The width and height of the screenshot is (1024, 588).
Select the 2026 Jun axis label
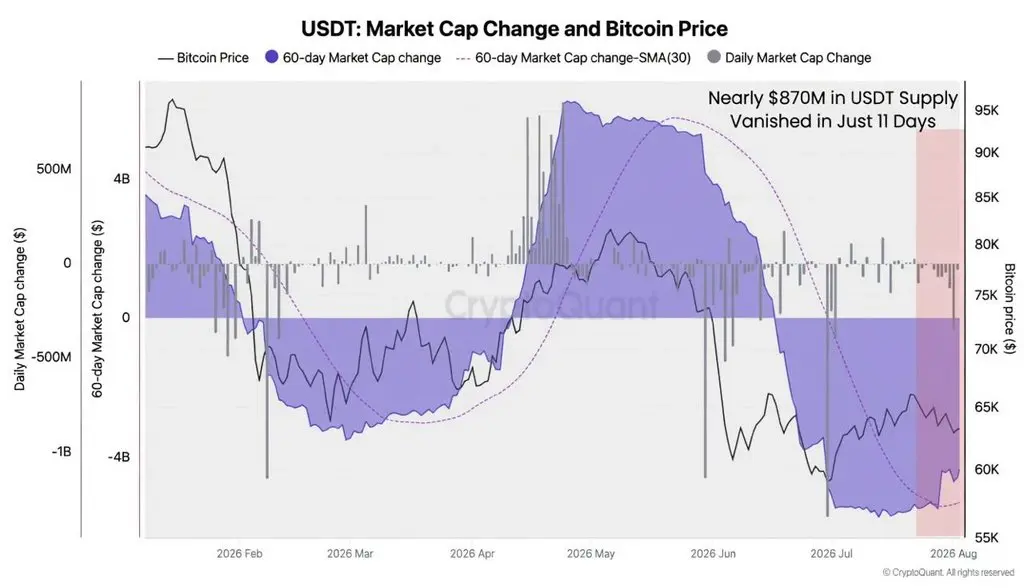click(x=713, y=553)
